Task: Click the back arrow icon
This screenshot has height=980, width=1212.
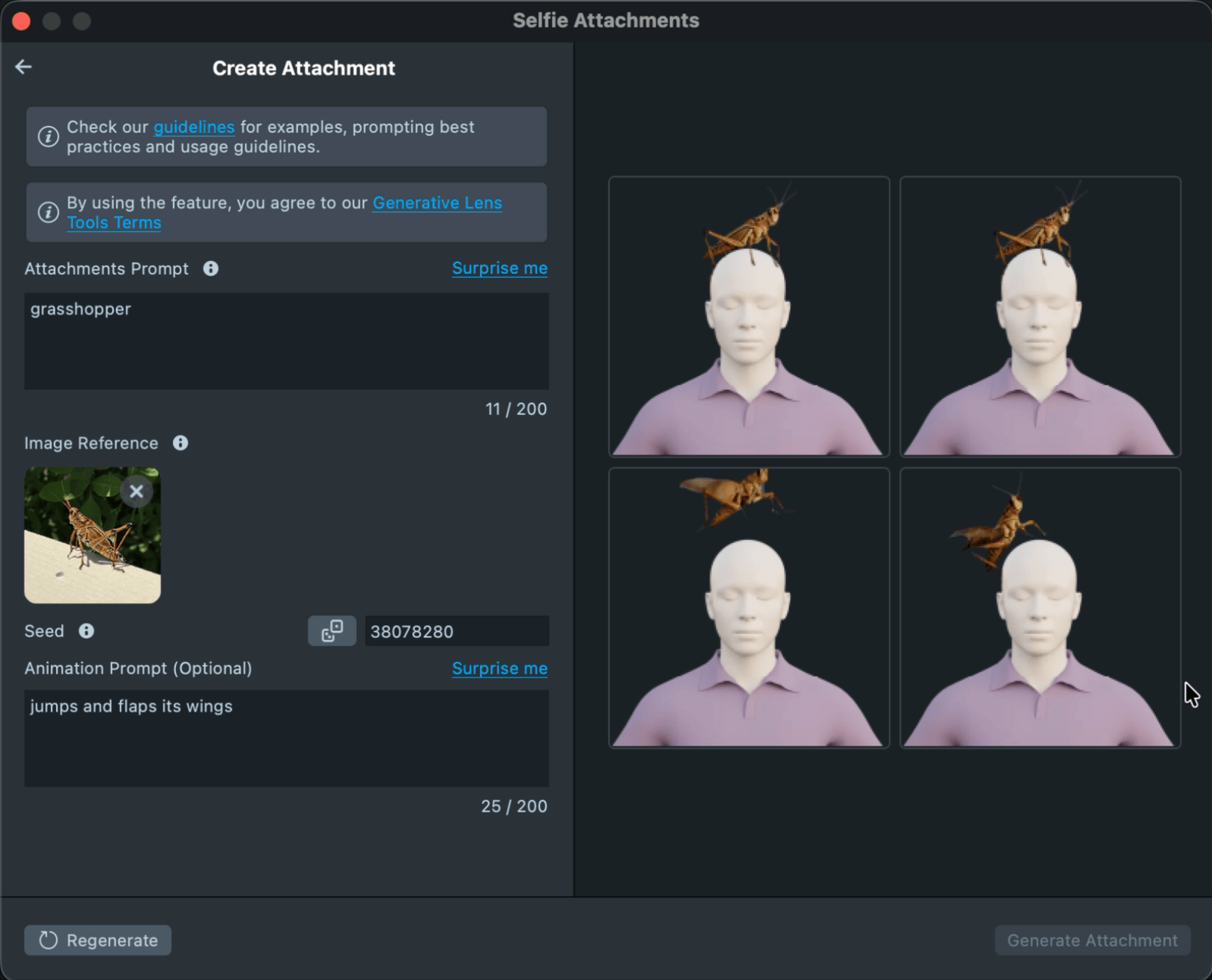Action: (24, 67)
